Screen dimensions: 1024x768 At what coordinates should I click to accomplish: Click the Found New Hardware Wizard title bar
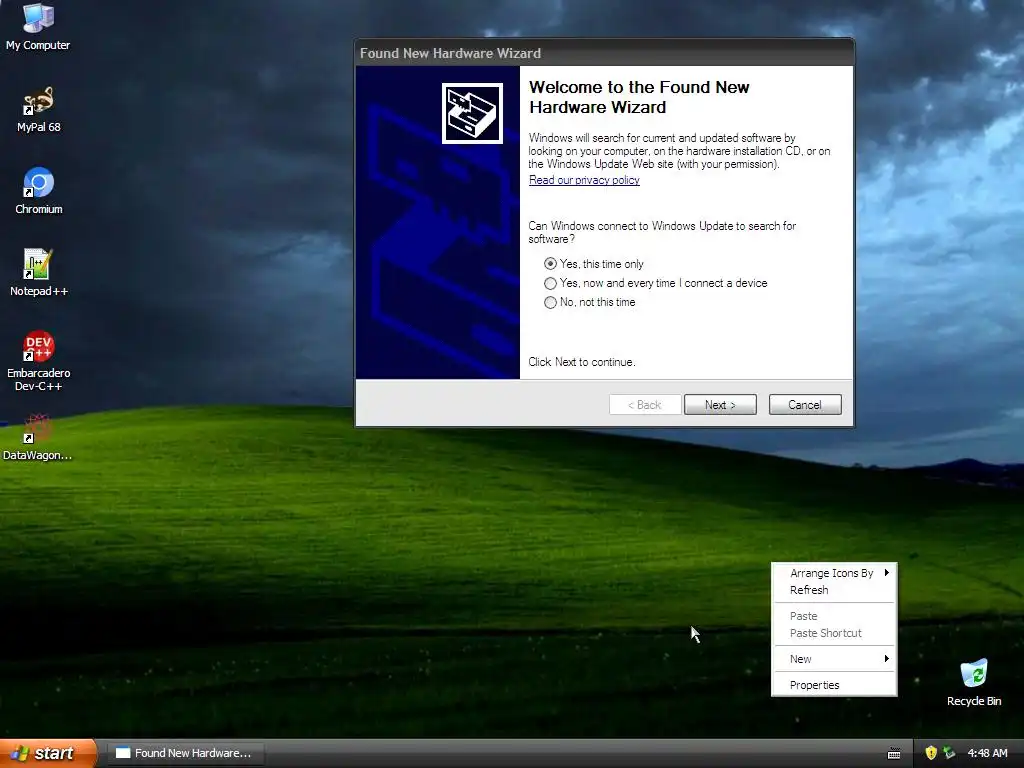(x=604, y=53)
